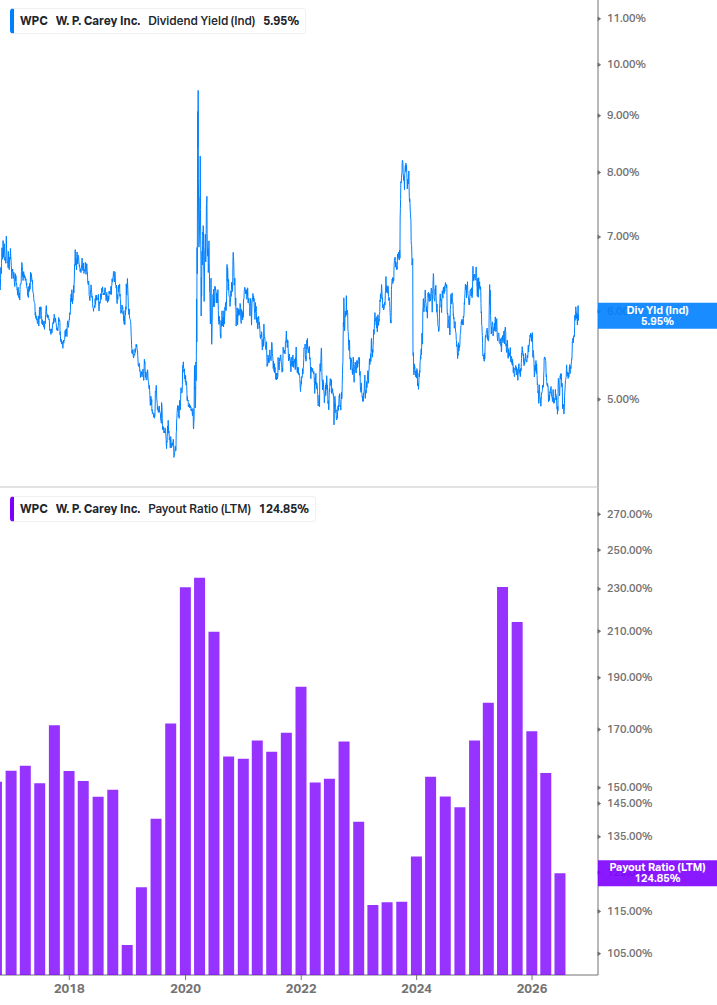Click the 2024 label on the time axis

[416, 988]
